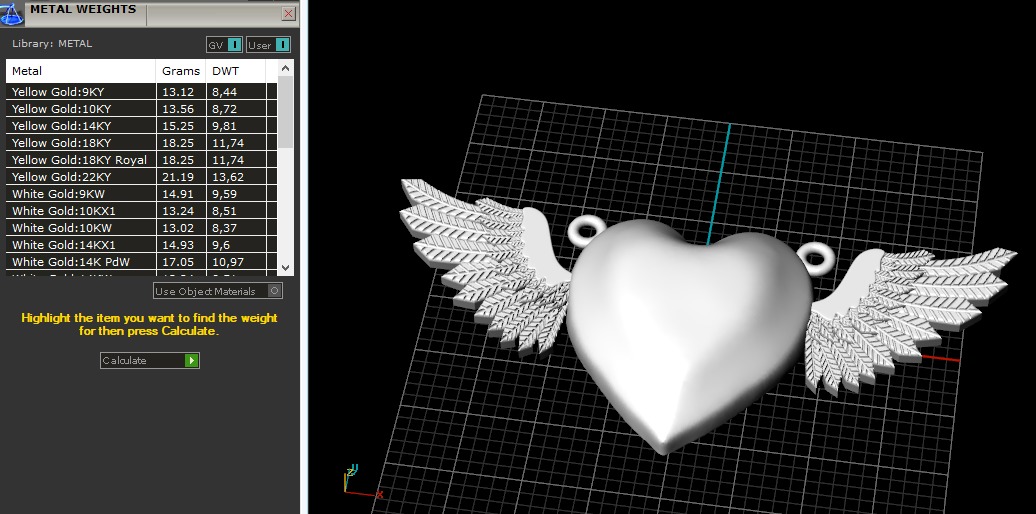
Task: Select the heart model in viewport
Action: click(689, 337)
